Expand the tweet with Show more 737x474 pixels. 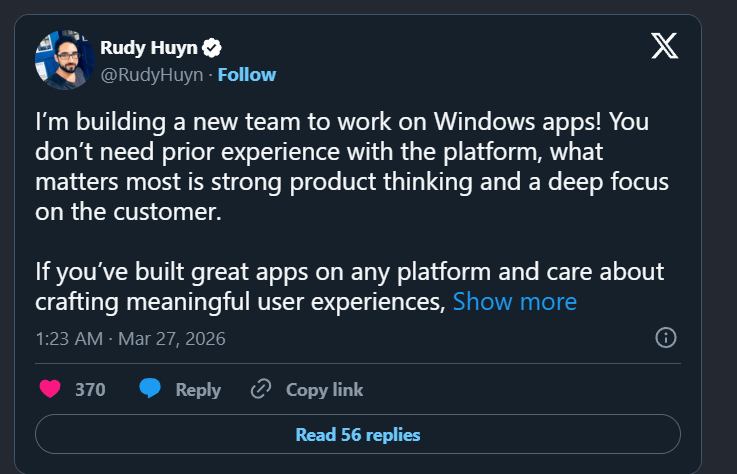(514, 301)
